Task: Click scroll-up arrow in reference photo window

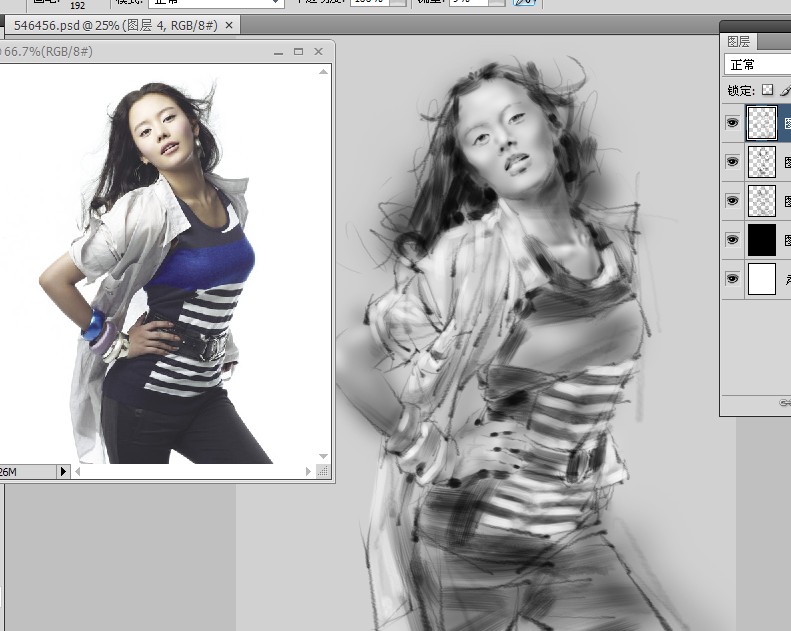Action: coord(323,72)
